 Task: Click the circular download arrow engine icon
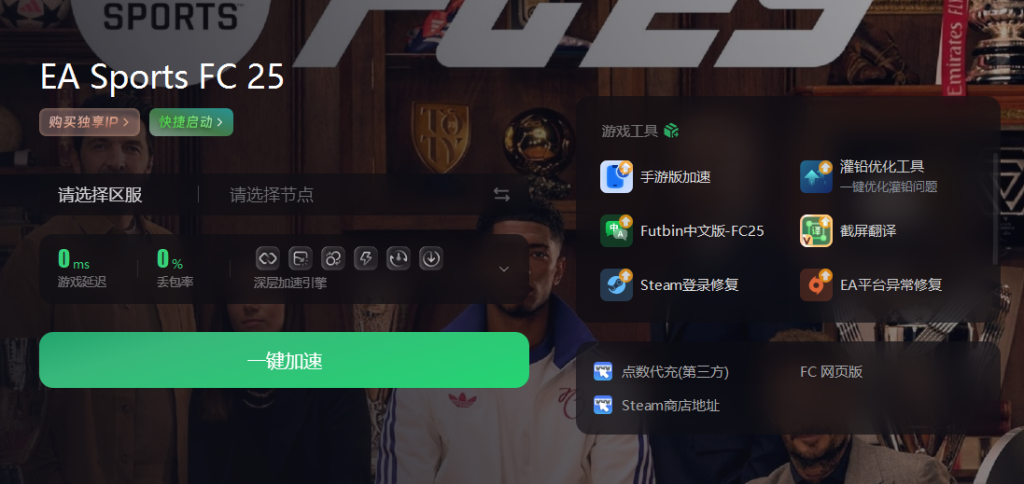(x=431, y=259)
